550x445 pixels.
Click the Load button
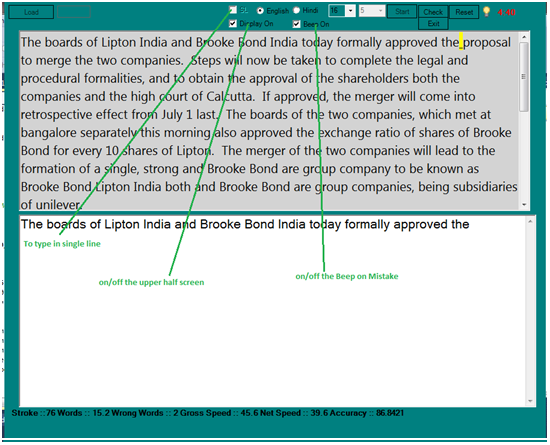[31, 12]
